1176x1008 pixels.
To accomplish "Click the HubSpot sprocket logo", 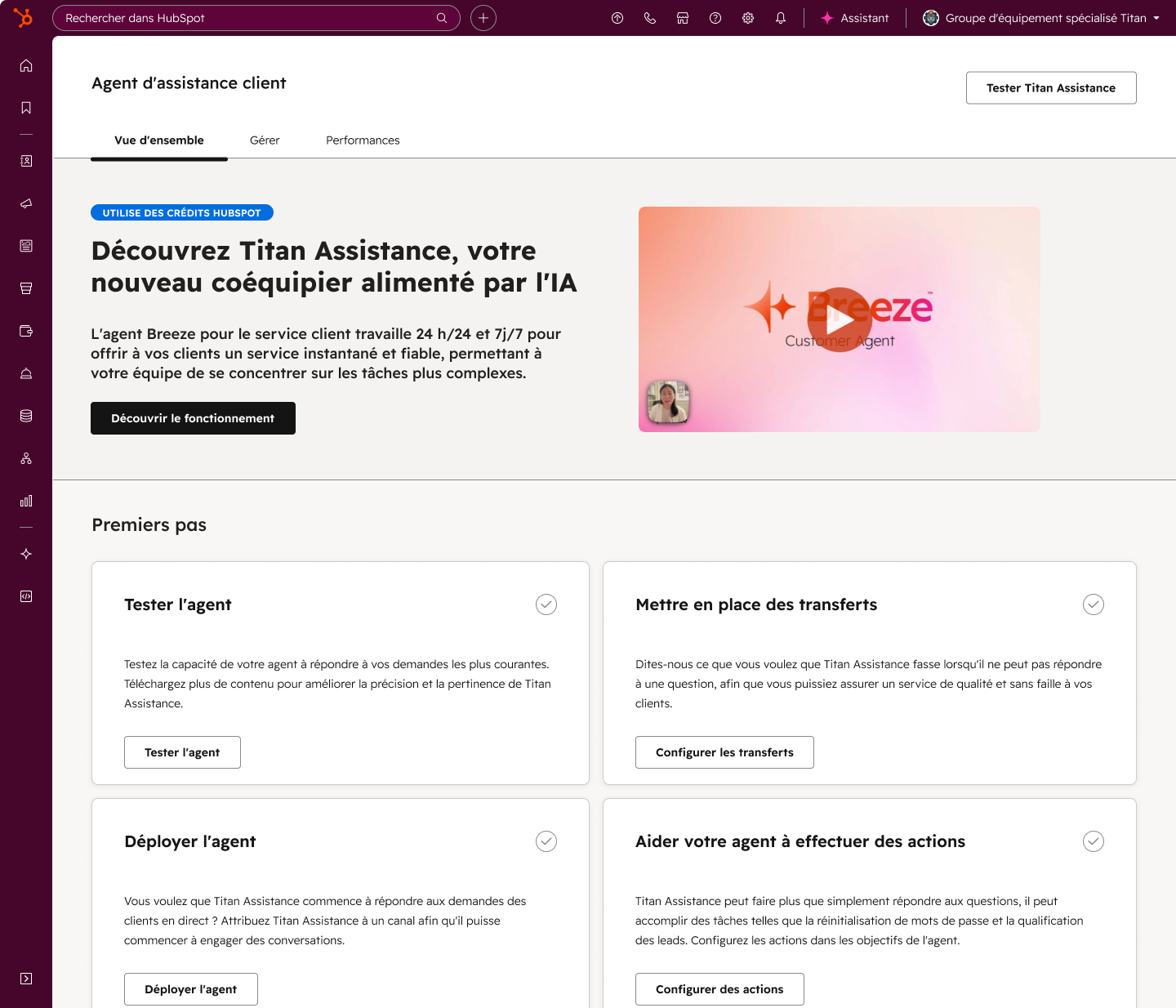I will 24,17.
